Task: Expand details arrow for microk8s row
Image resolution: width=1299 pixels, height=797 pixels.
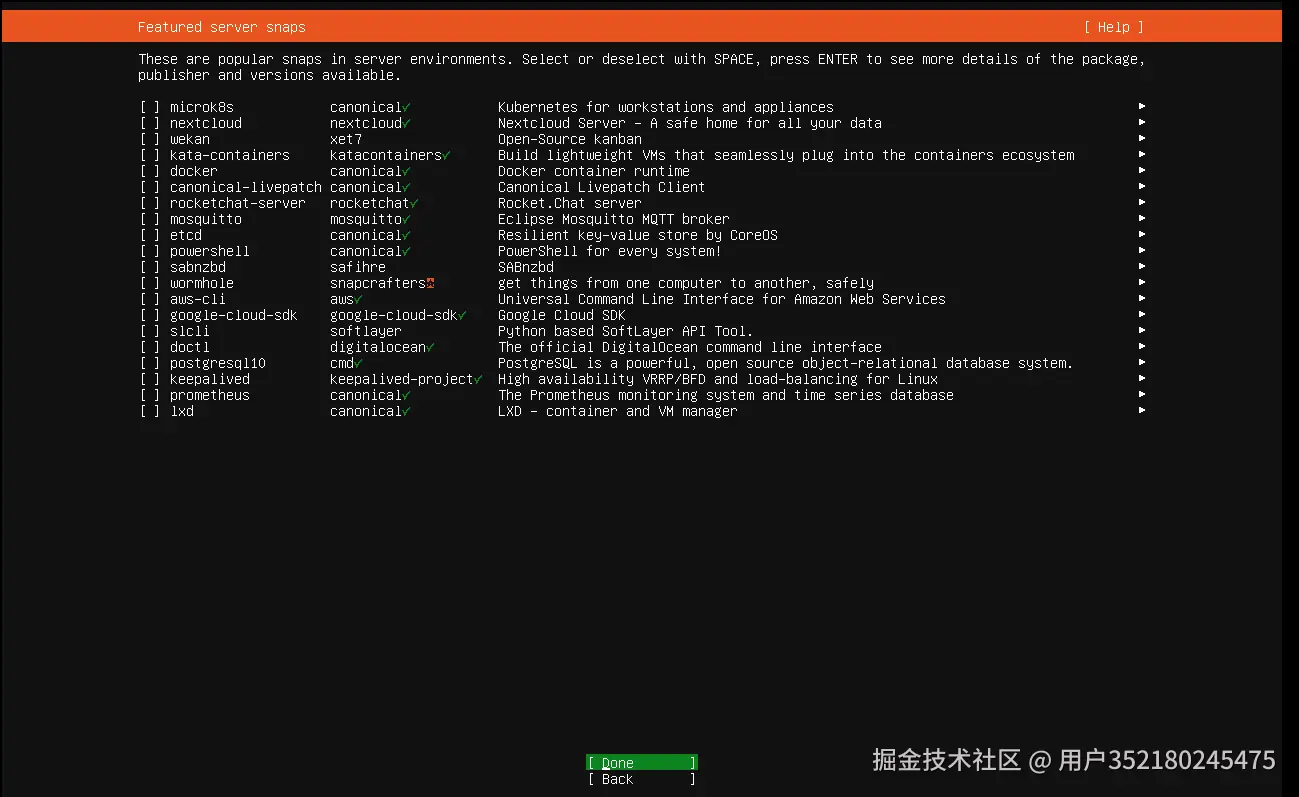Action: (x=1142, y=106)
